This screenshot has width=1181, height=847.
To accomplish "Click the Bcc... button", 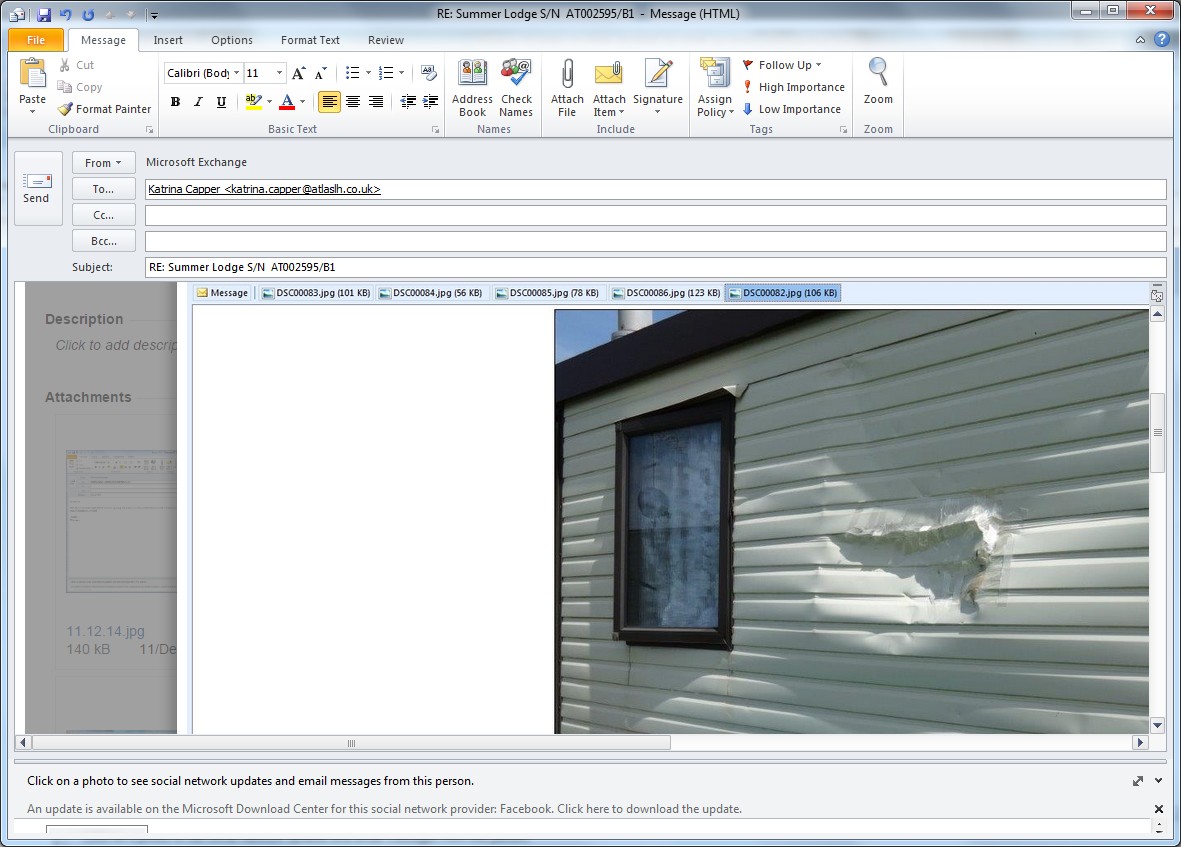I will click(x=104, y=241).
